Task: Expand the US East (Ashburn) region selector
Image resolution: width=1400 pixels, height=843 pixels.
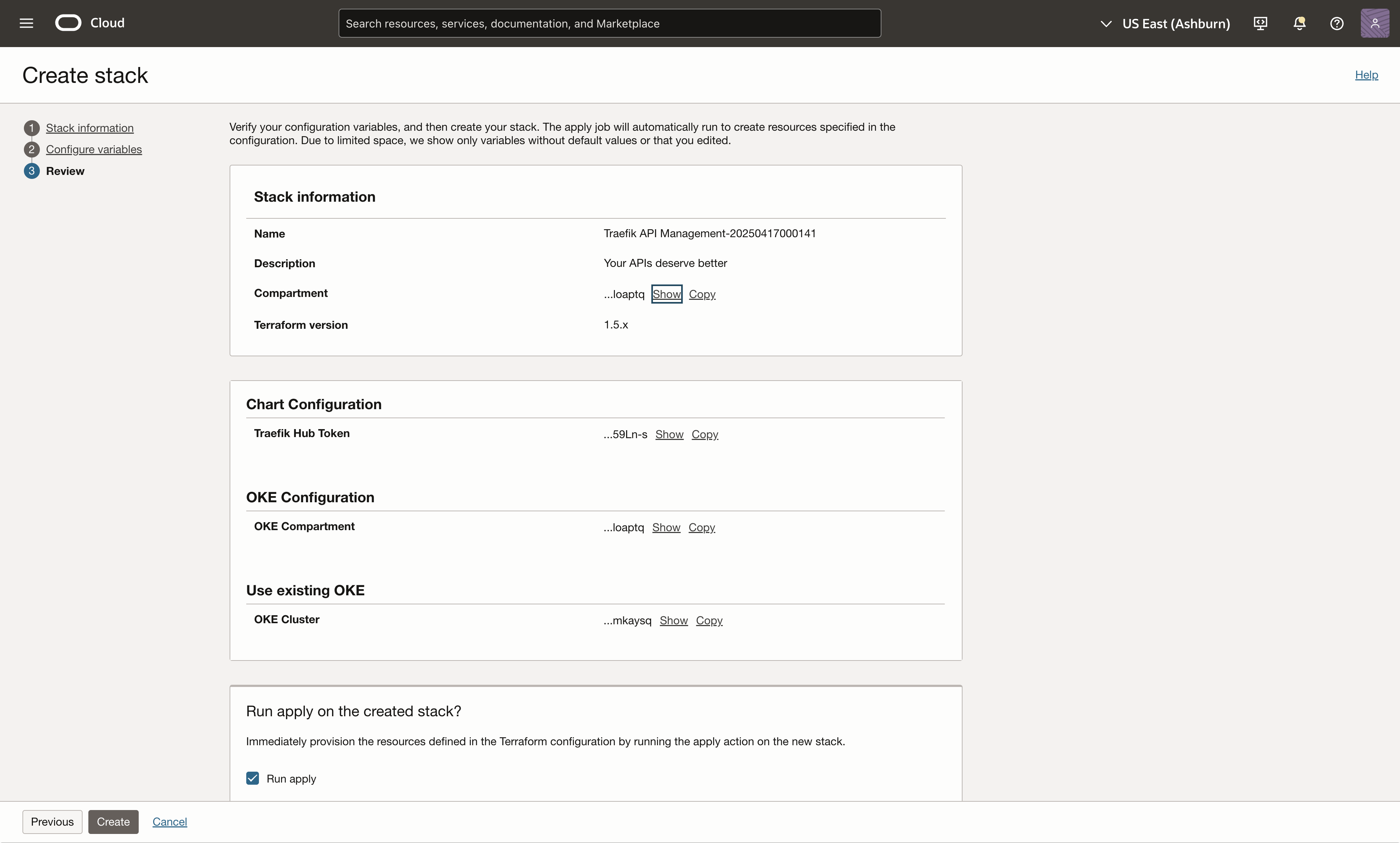Action: point(1165,23)
